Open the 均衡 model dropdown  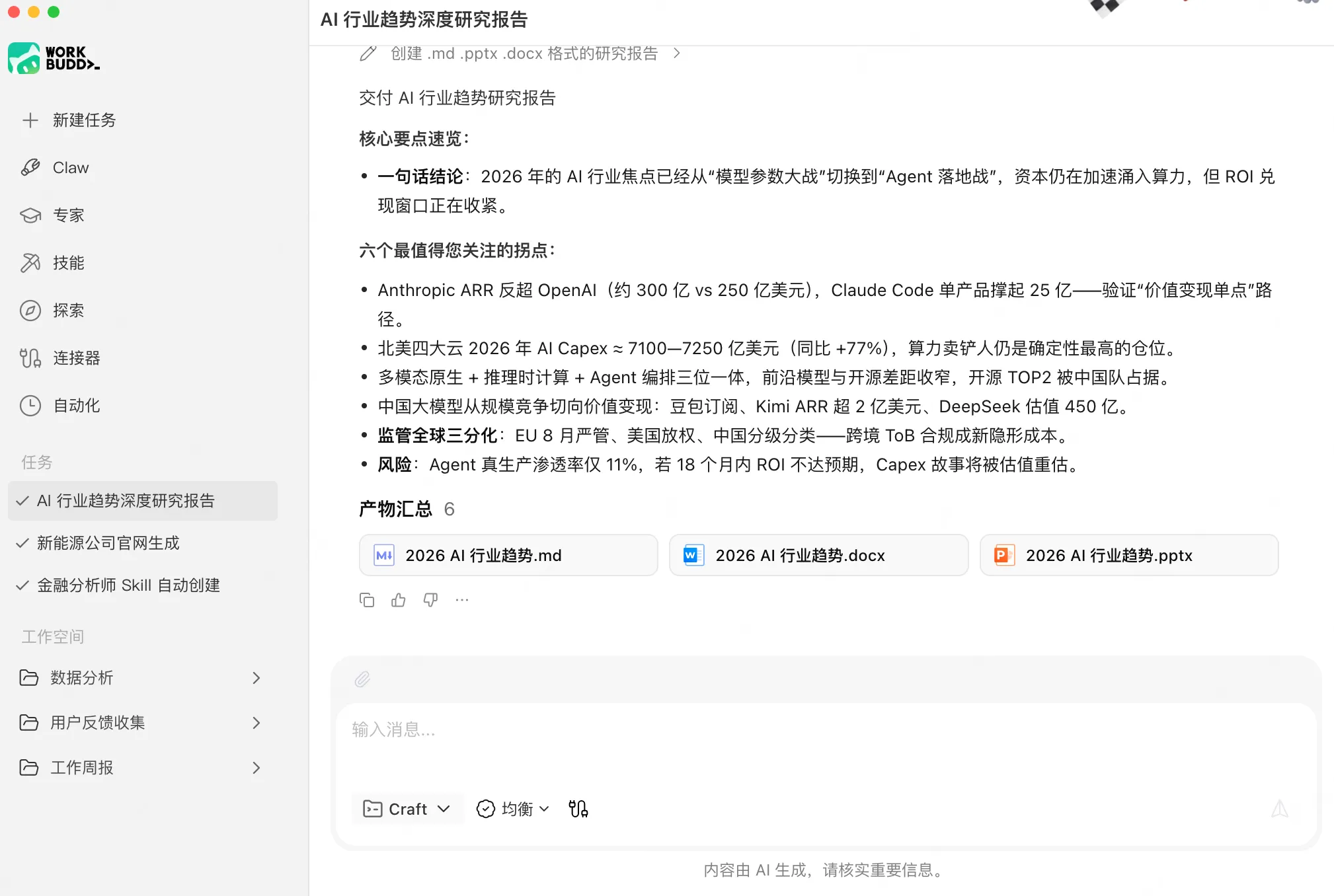click(x=513, y=809)
